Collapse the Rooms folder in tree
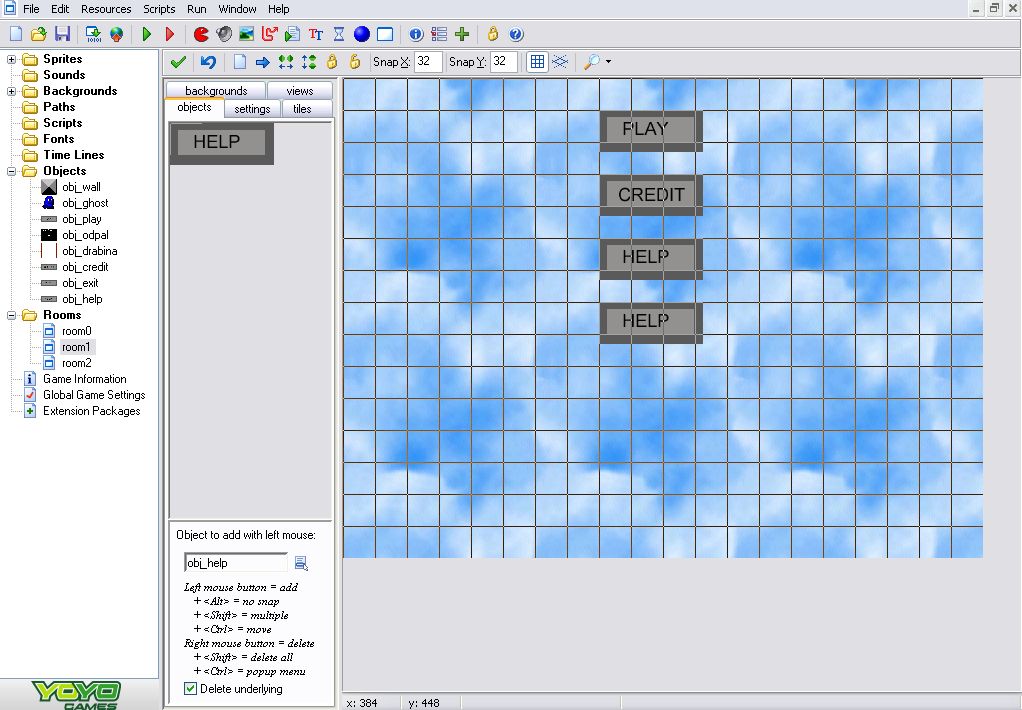 tap(12, 315)
